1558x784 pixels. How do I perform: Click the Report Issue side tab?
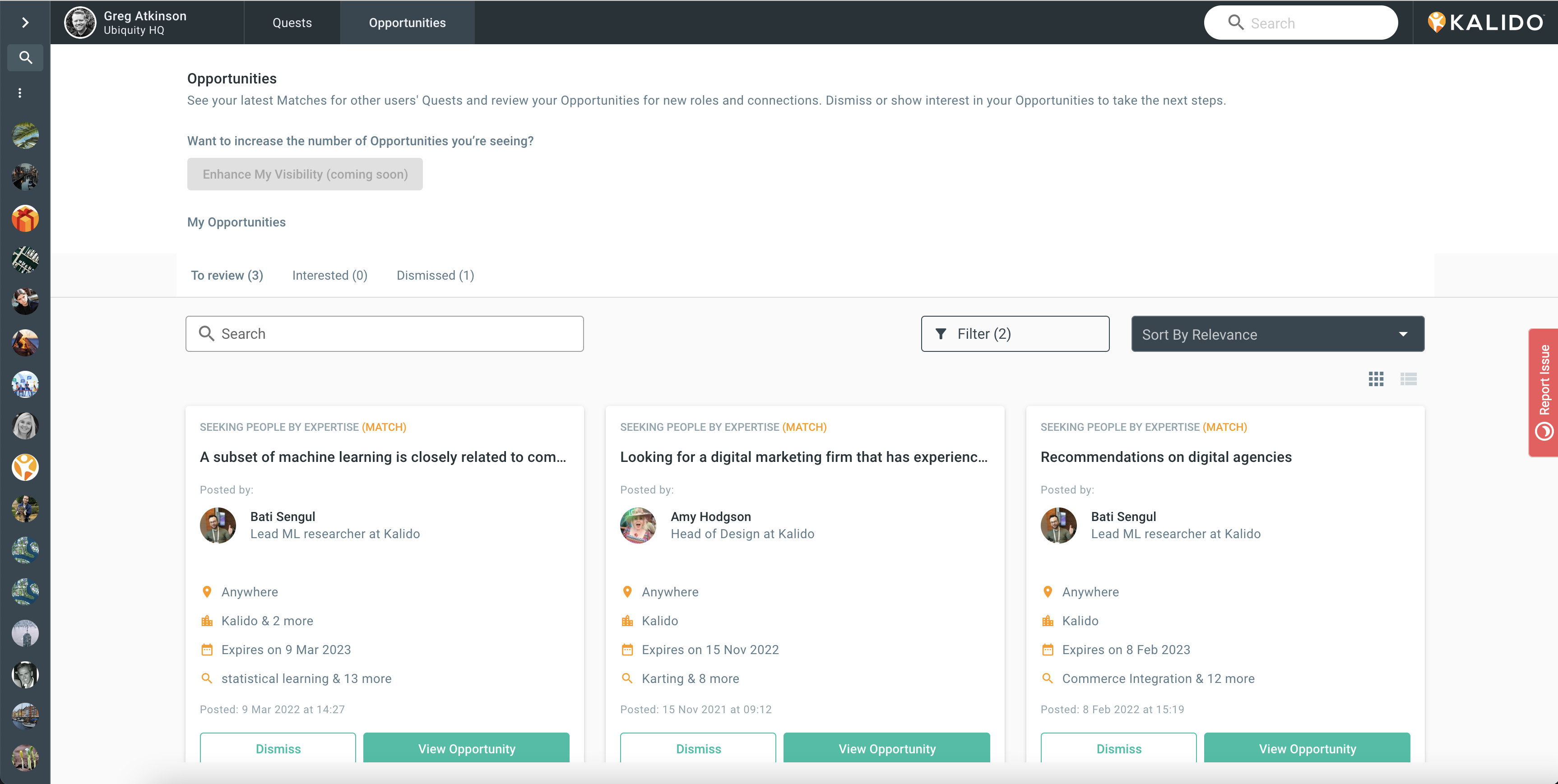(x=1544, y=392)
